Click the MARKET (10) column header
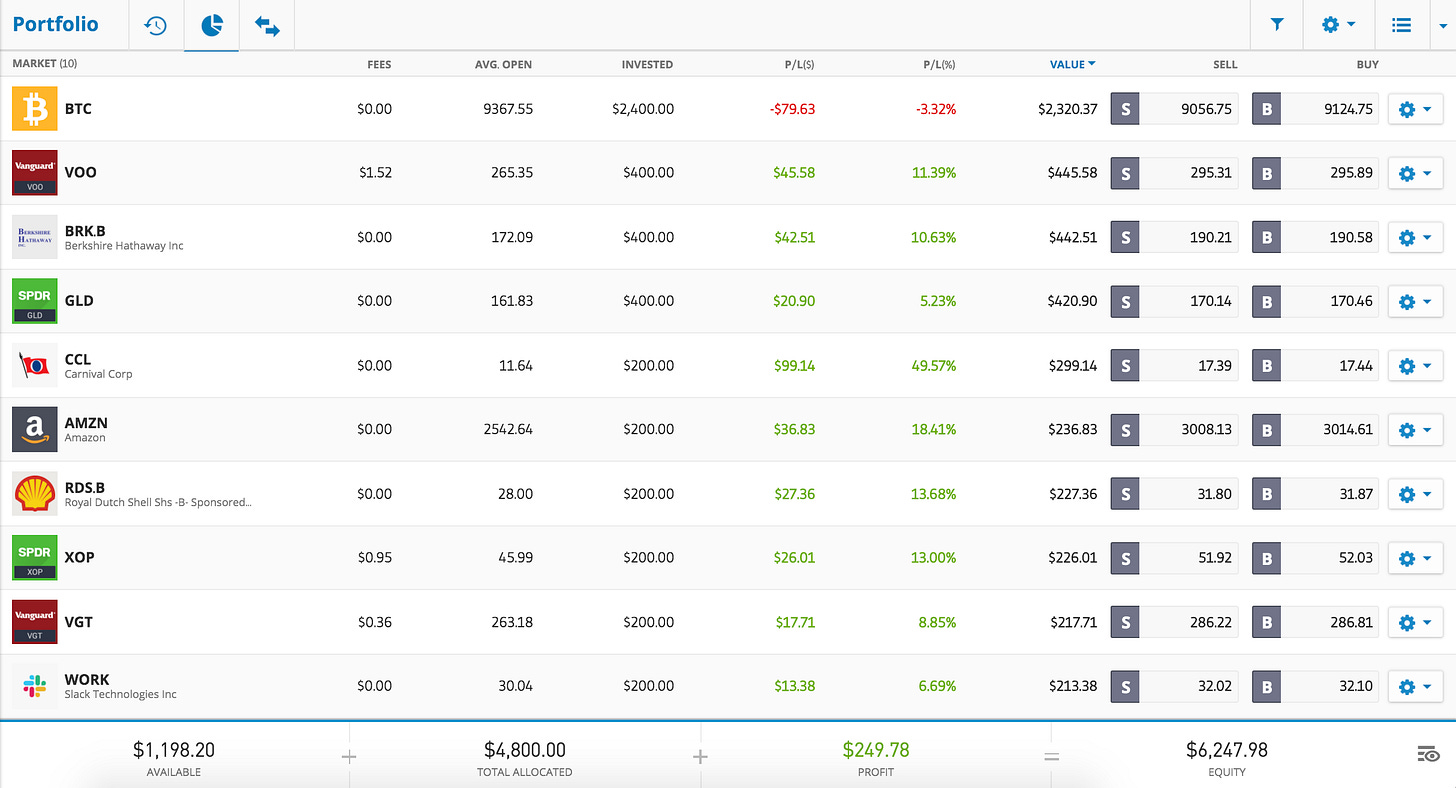 [44, 64]
